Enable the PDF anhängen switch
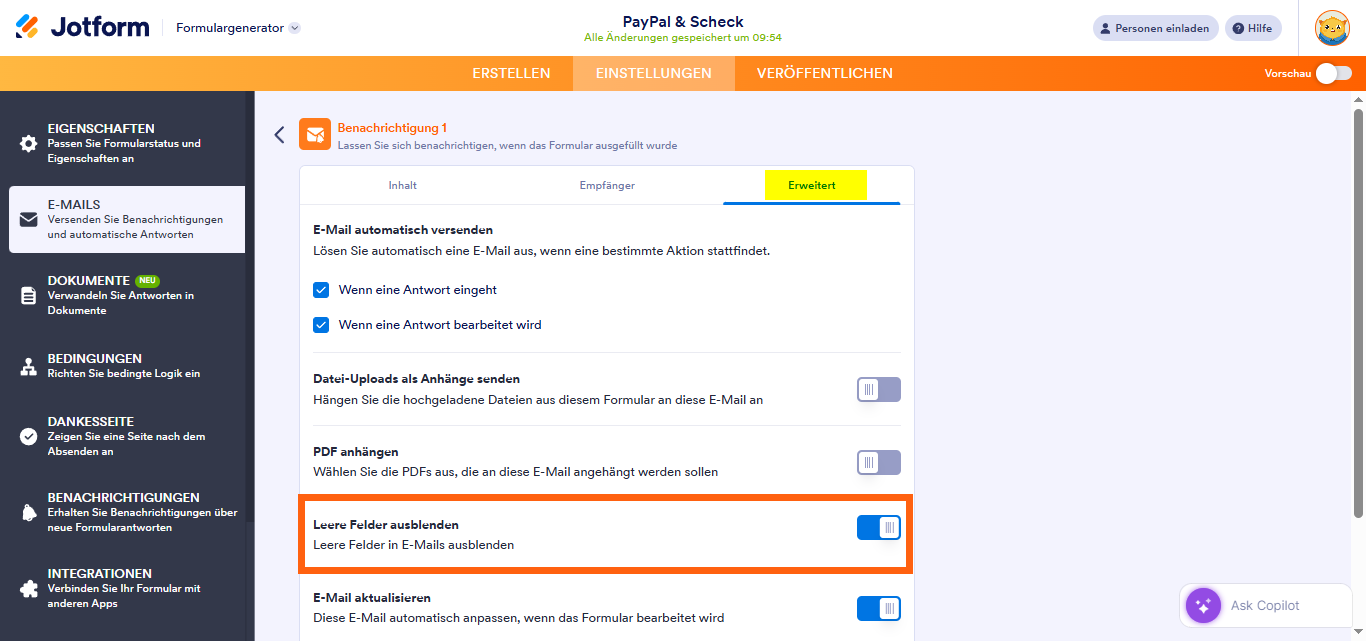This screenshot has width=1366, height=641. [878, 462]
